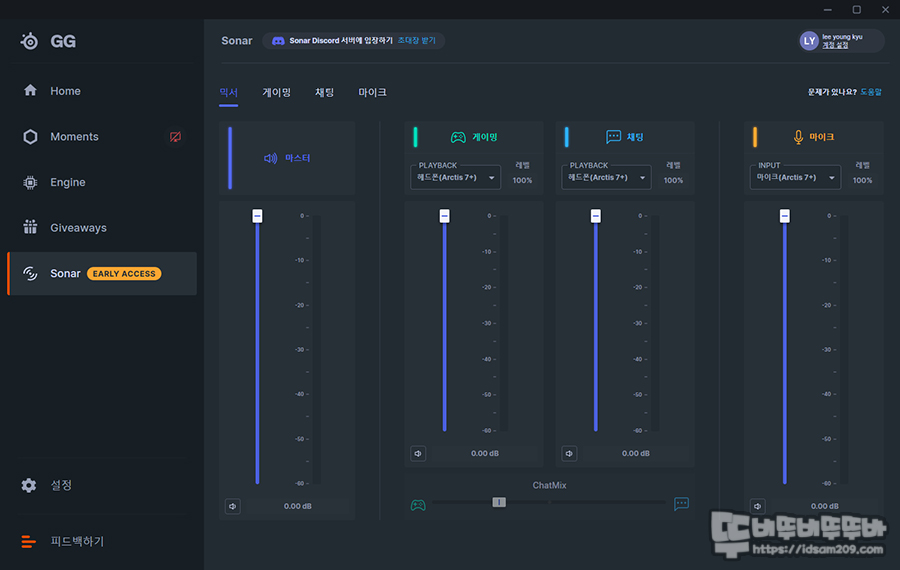Click the EARLY ACCESS badge
This screenshot has width=900, height=570.
click(x=124, y=274)
